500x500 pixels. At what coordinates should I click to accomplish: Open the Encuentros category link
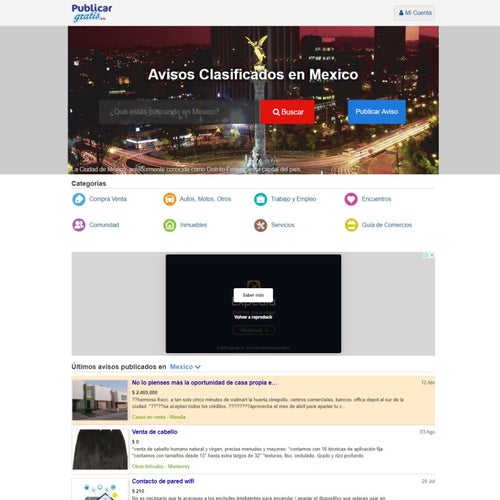click(x=376, y=199)
